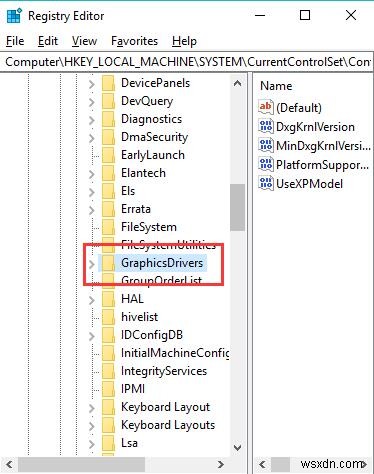Click the DevicePanels folder icon
This screenshot has height=474, width=374.
[x=108, y=83]
